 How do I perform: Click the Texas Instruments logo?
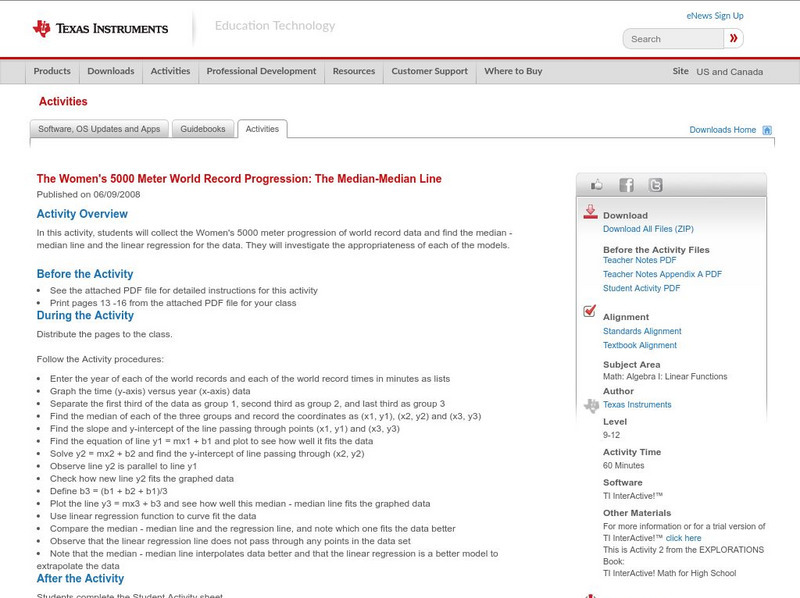[x=100, y=29]
